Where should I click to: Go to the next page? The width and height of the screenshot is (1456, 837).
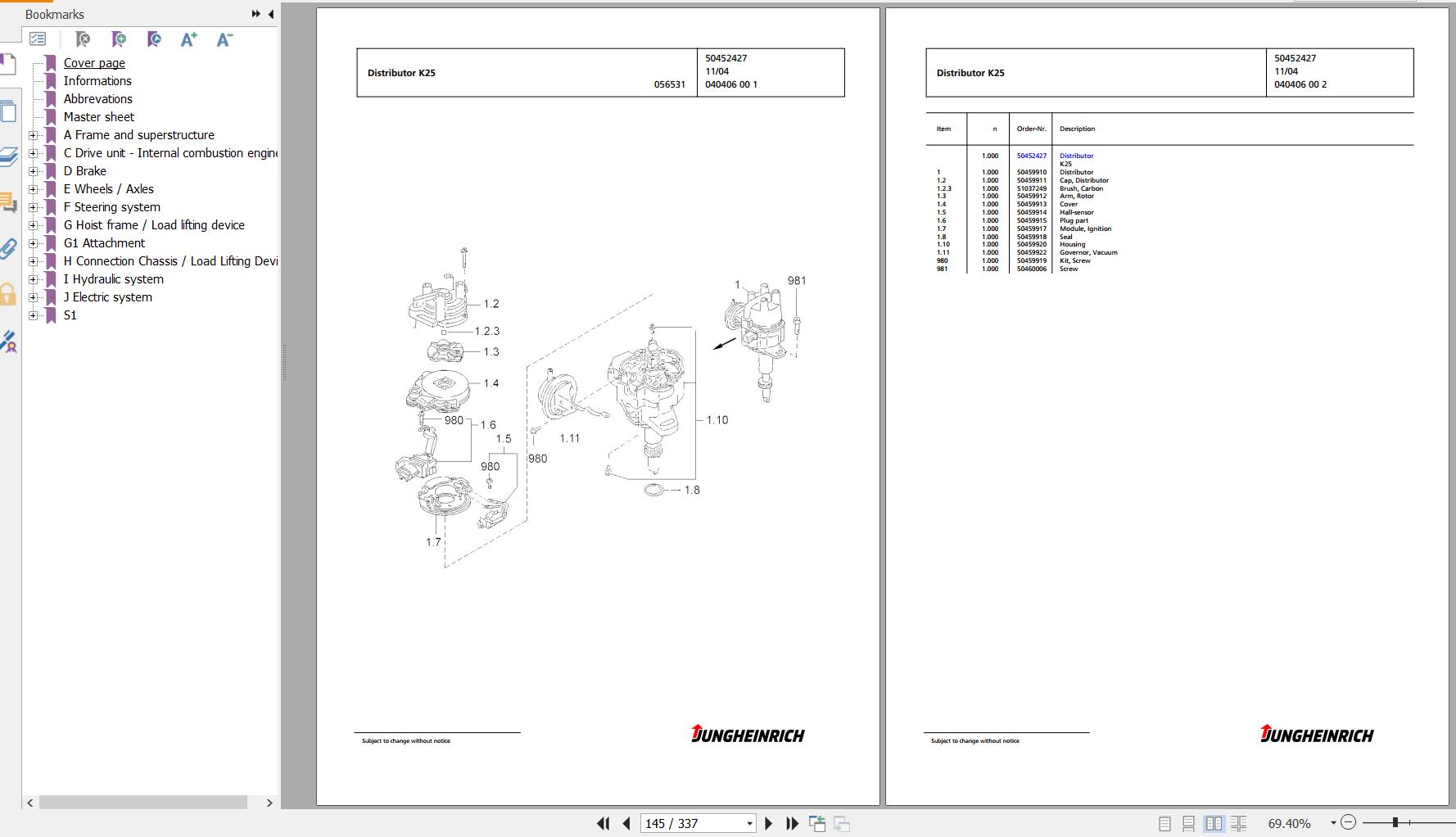pyautogui.click(x=768, y=823)
